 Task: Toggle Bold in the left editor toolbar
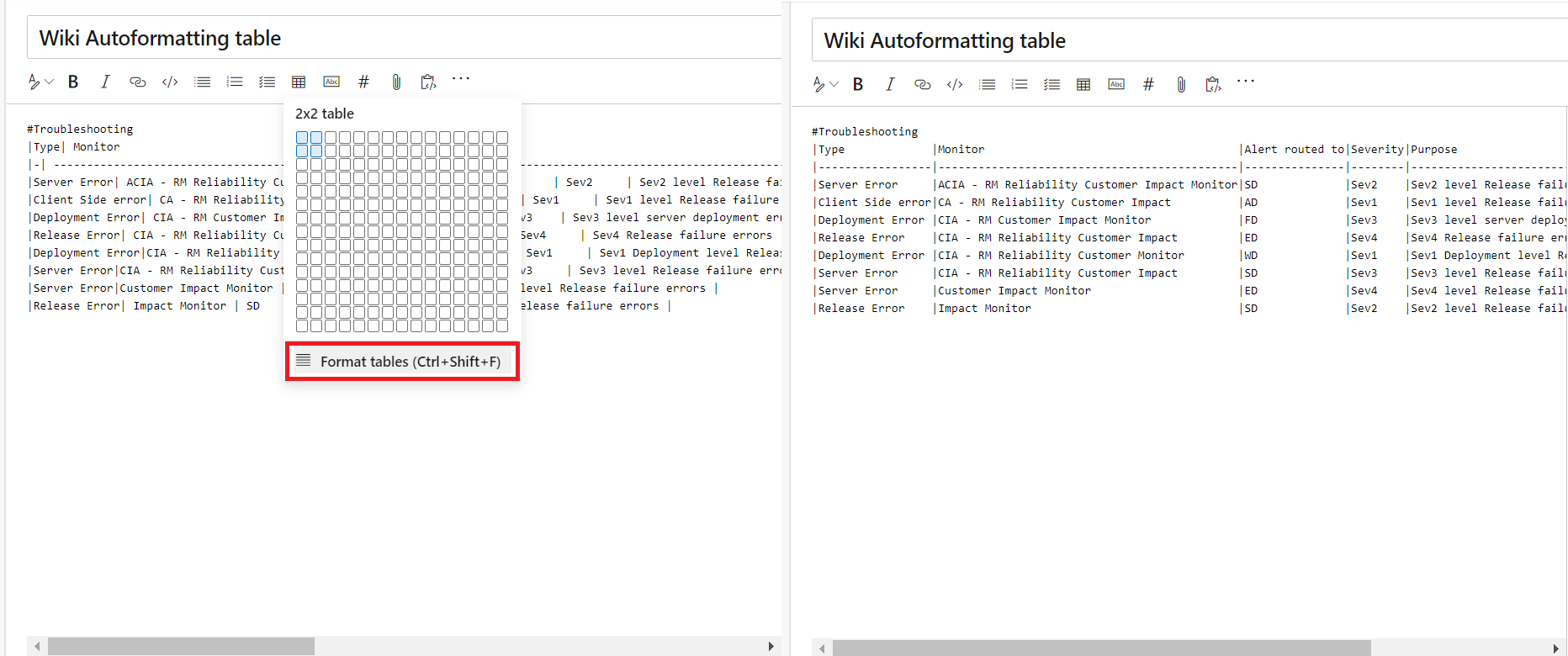73,82
